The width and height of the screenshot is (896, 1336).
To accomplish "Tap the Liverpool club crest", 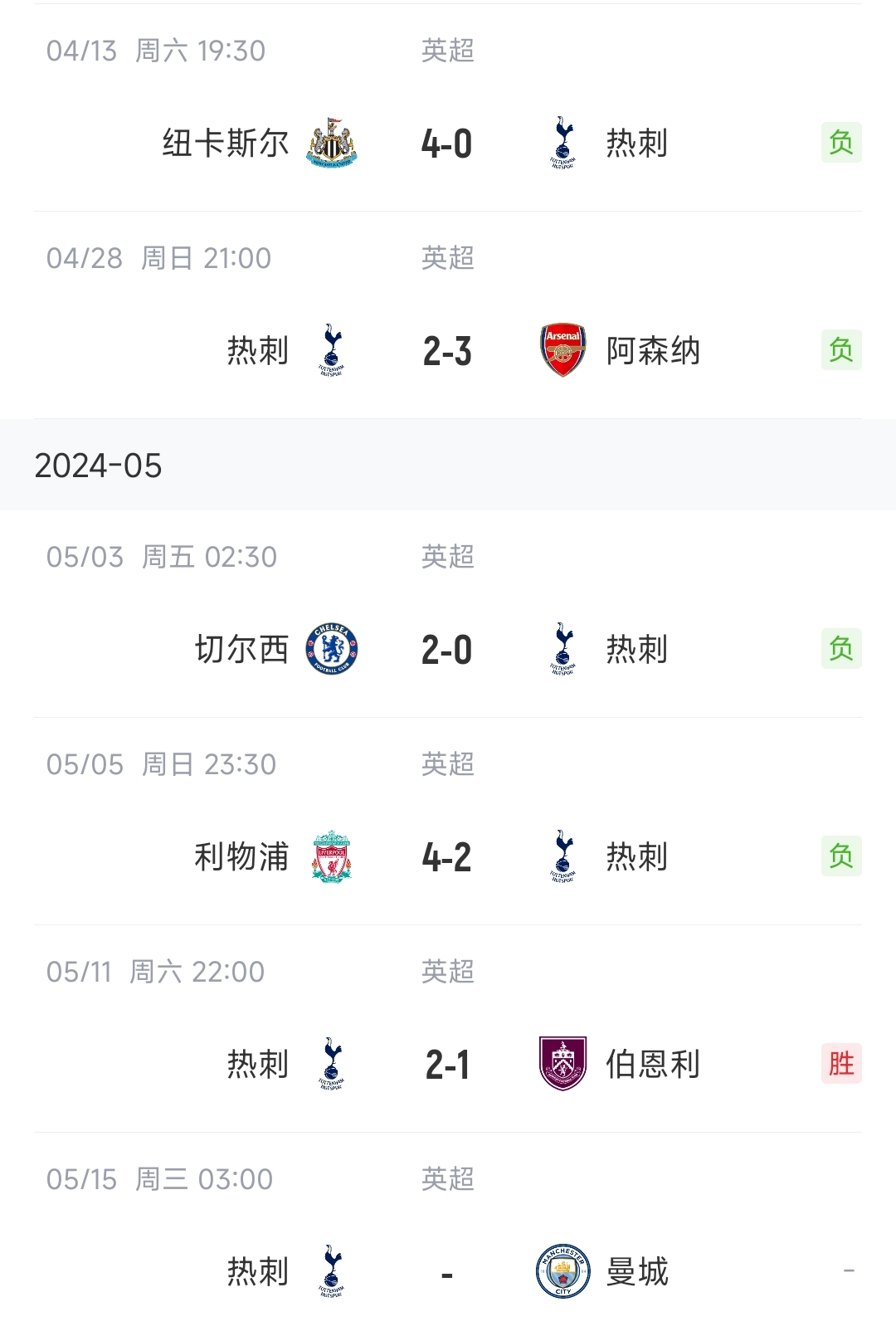I will tap(332, 856).
